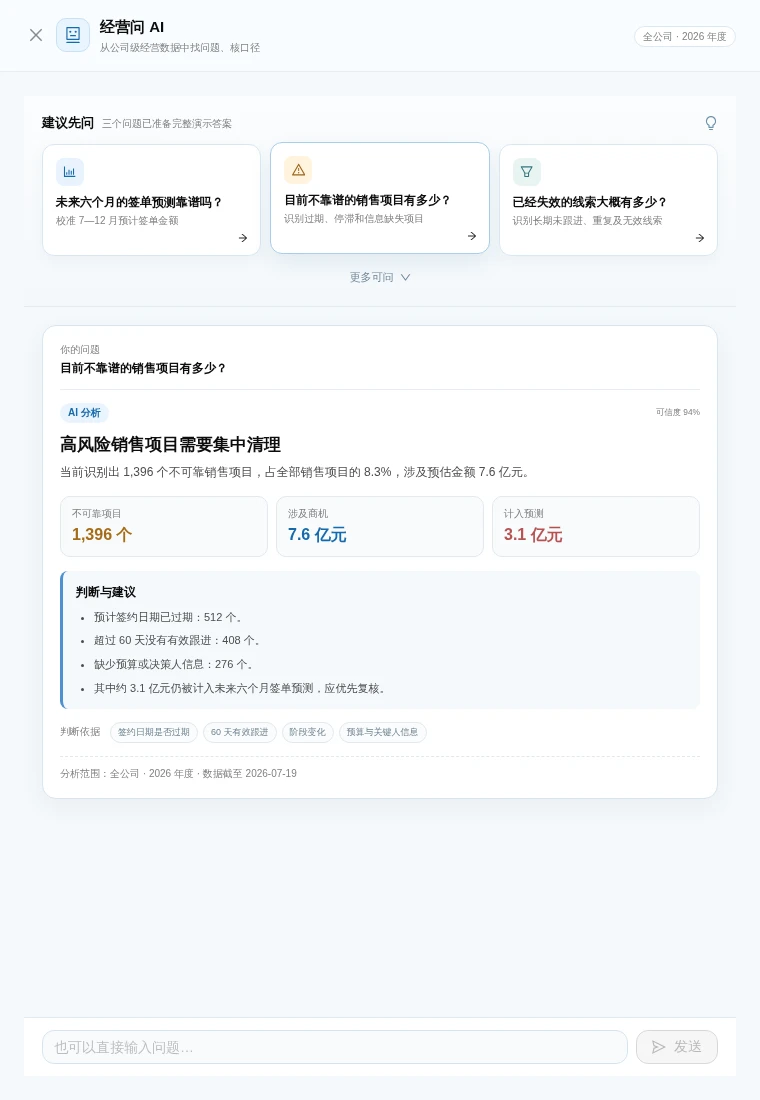Click the robot avatar icon beside 经营问 AI
The width and height of the screenshot is (760, 1100).
[73, 35]
